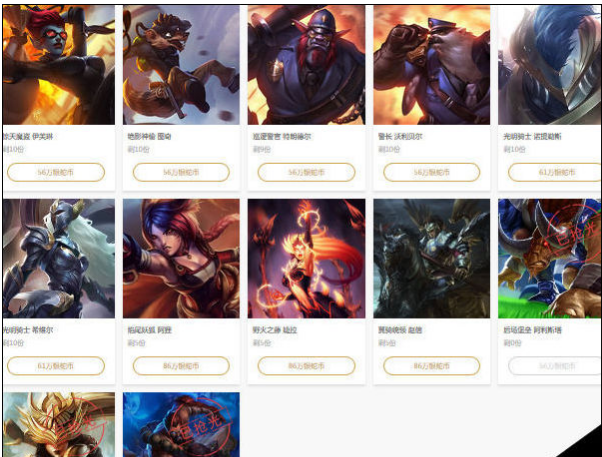Click the 86万 price button under 赵信 skin

(432, 366)
